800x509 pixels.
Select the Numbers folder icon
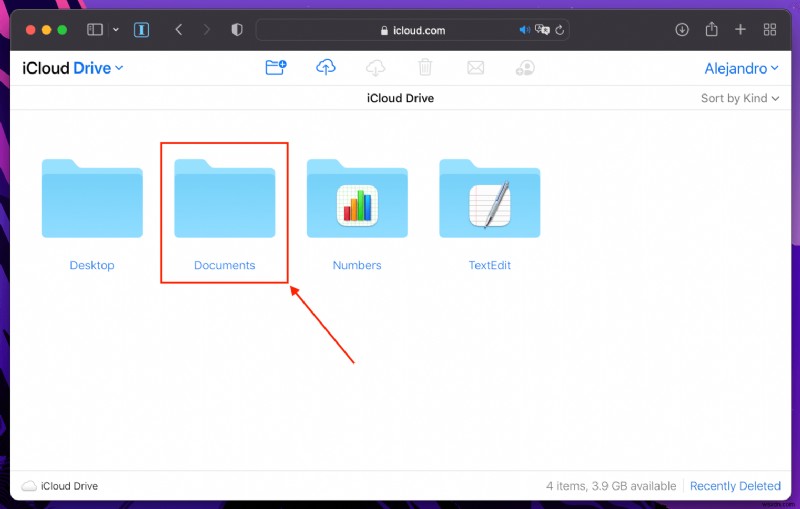tap(357, 198)
